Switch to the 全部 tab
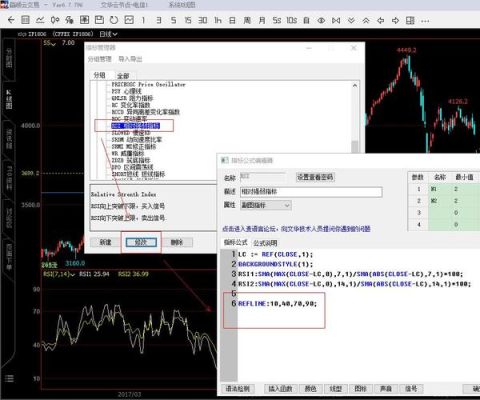 [123, 76]
